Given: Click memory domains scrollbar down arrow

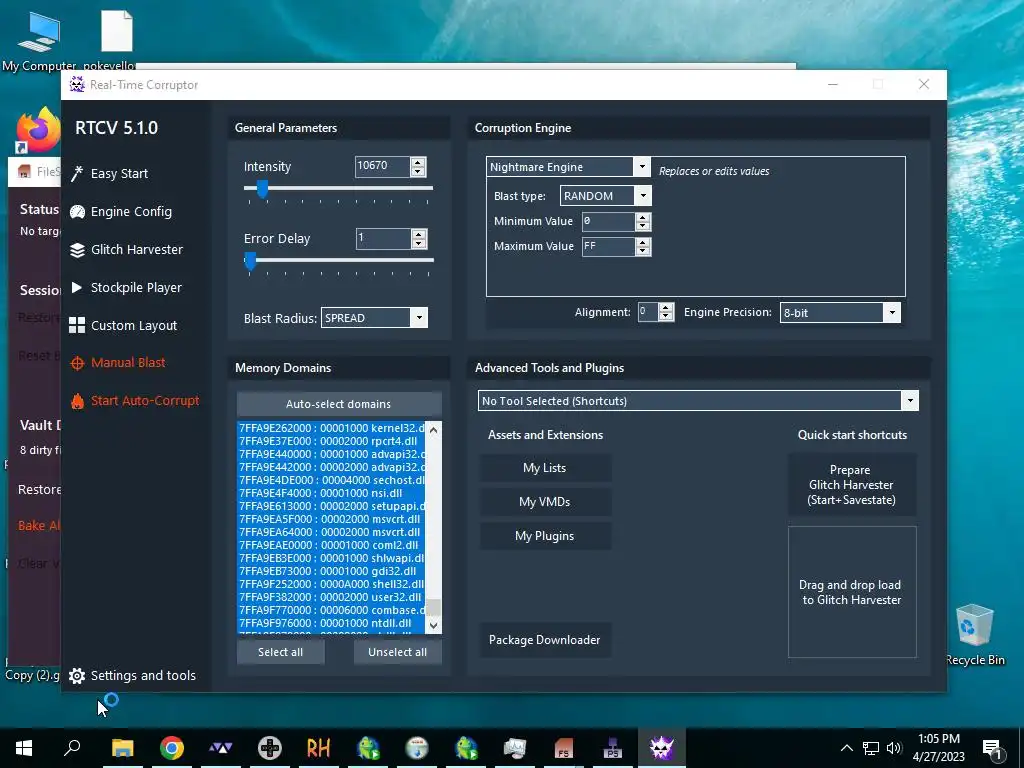Looking at the screenshot, I should [434, 626].
